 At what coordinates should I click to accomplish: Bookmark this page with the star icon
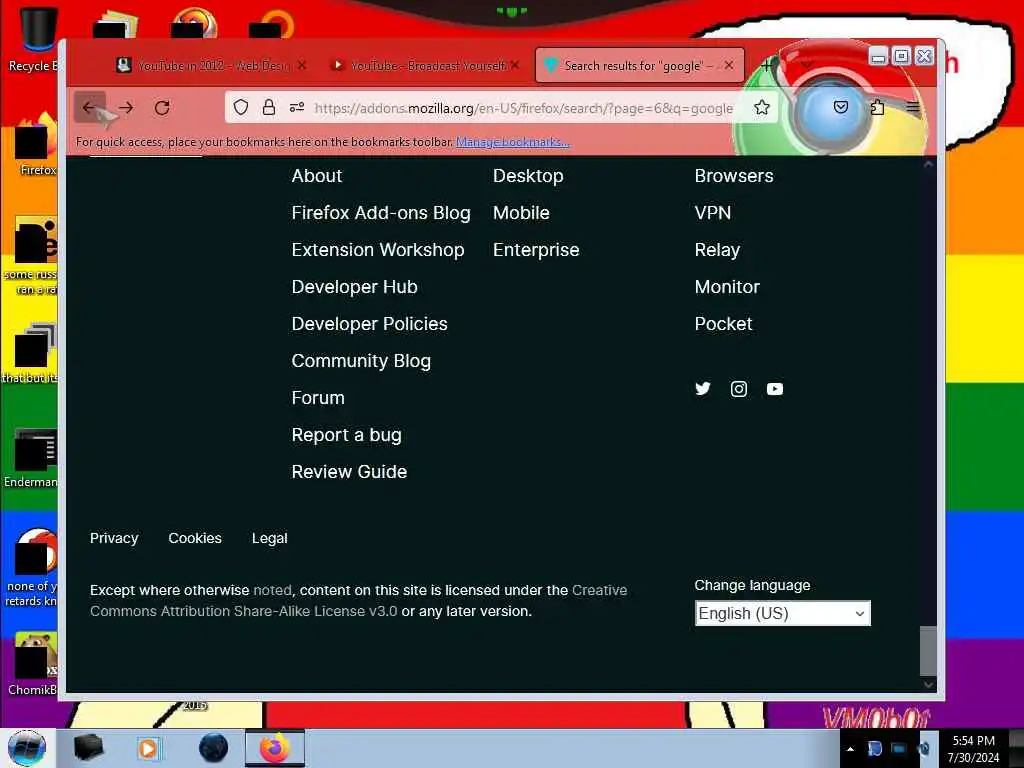[761, 108]
